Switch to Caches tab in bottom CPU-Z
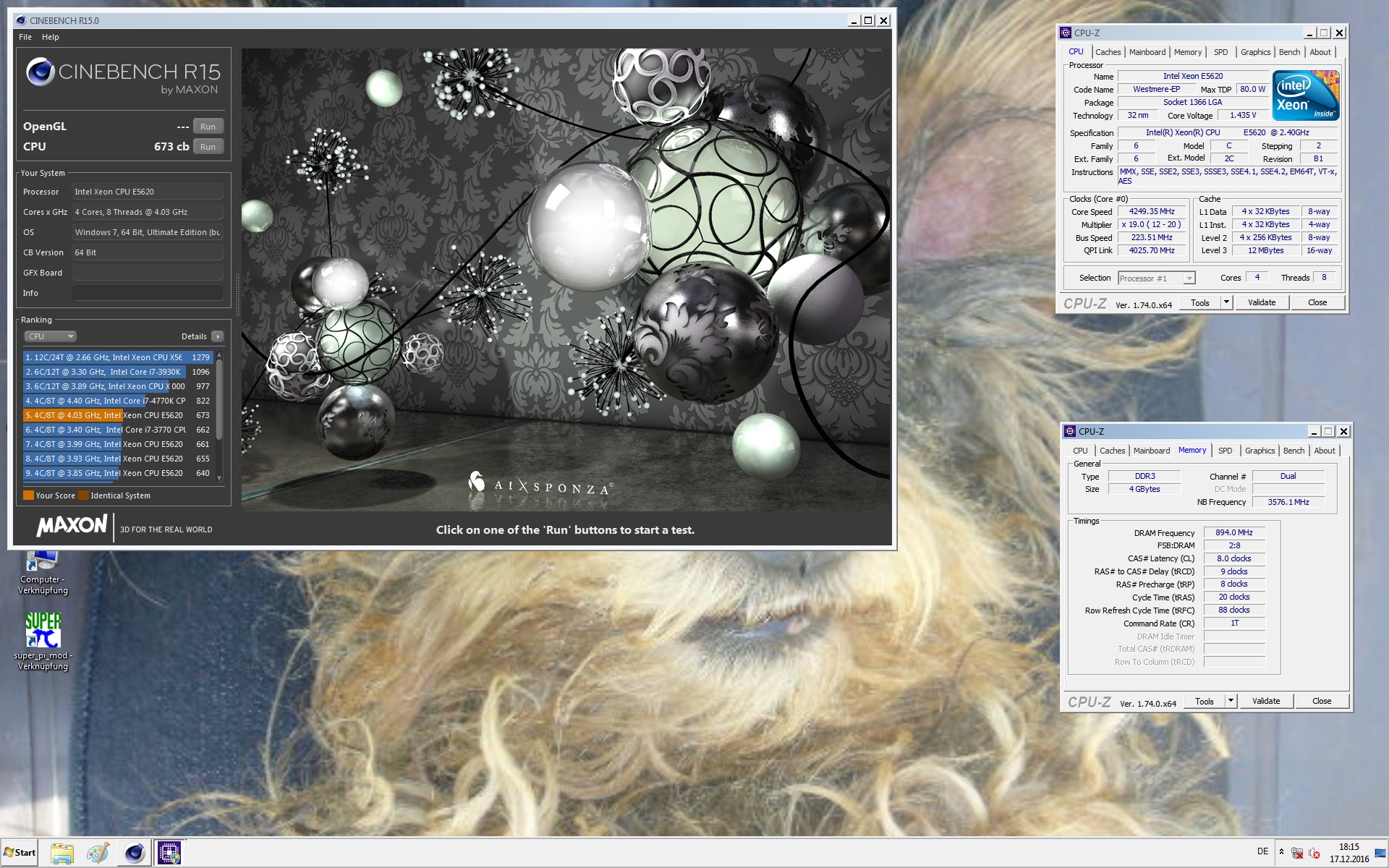The image size is (1389, 868). [x=1112, y=451]
